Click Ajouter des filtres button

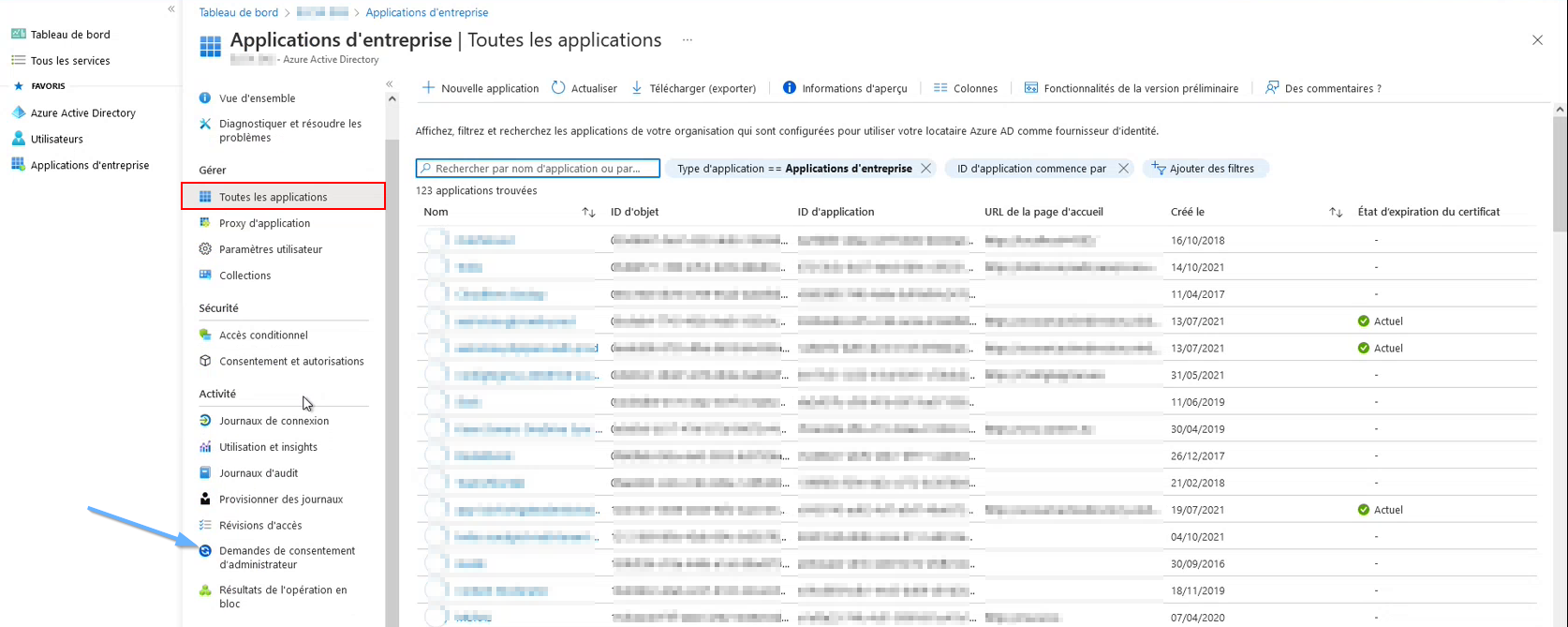point(1205,169)
